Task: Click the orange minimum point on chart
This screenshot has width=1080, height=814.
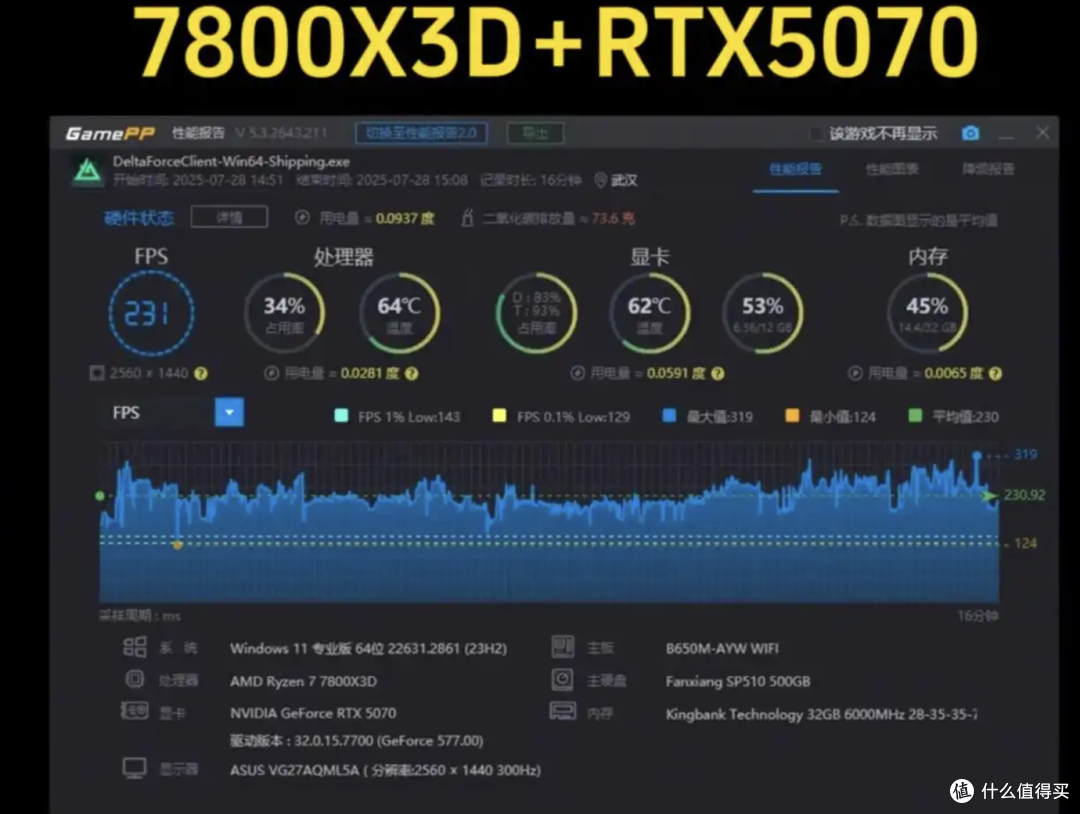Action: point(178,545)
